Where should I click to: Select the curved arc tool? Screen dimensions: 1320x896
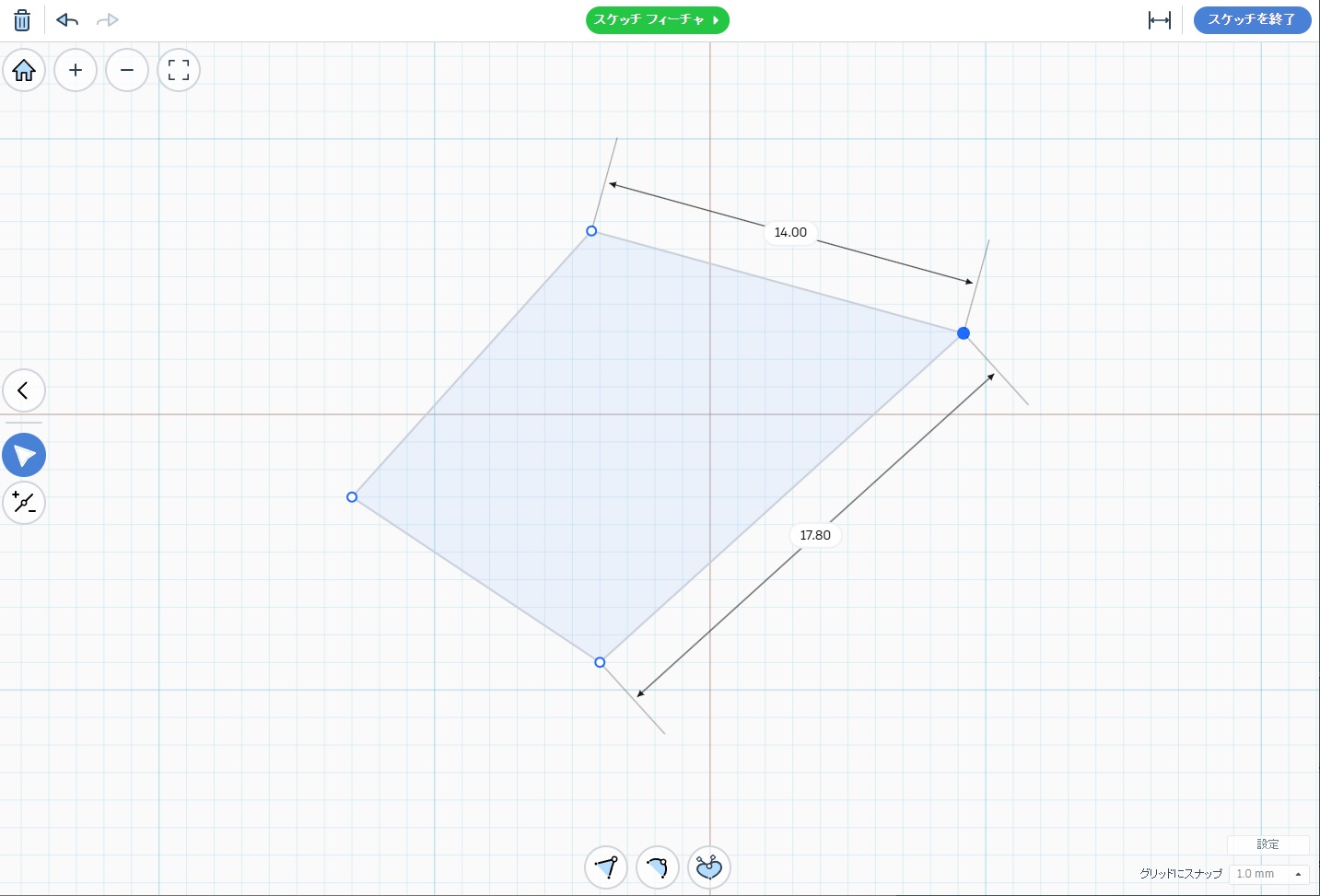tap(658, 867)
